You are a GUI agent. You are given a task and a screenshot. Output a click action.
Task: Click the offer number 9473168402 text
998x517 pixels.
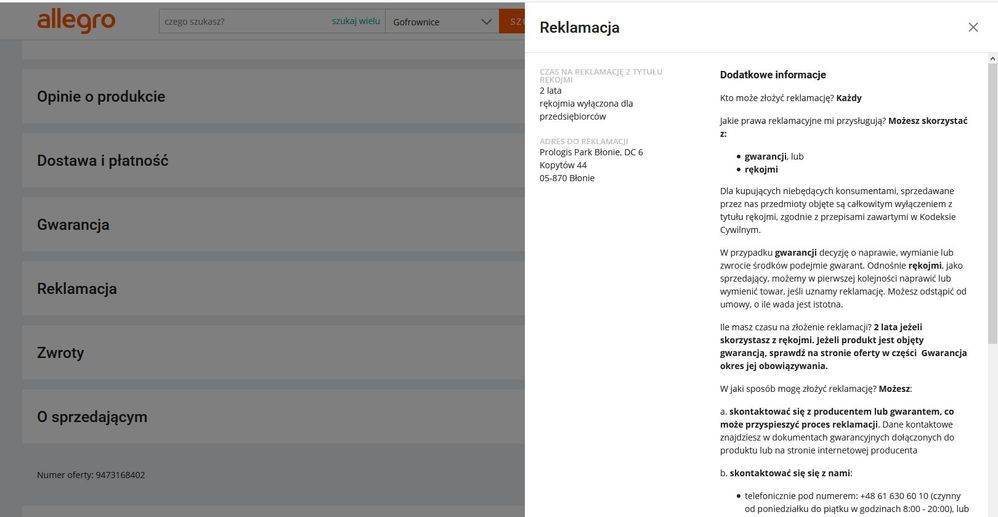(91, 474)
